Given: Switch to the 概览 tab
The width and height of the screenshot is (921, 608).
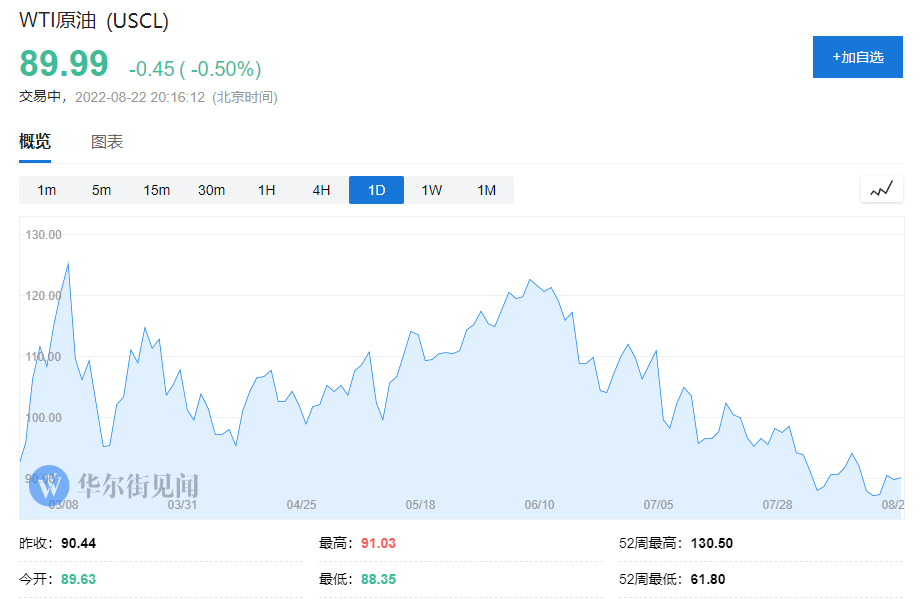Looking at the screenshot, I should [35, 142].
